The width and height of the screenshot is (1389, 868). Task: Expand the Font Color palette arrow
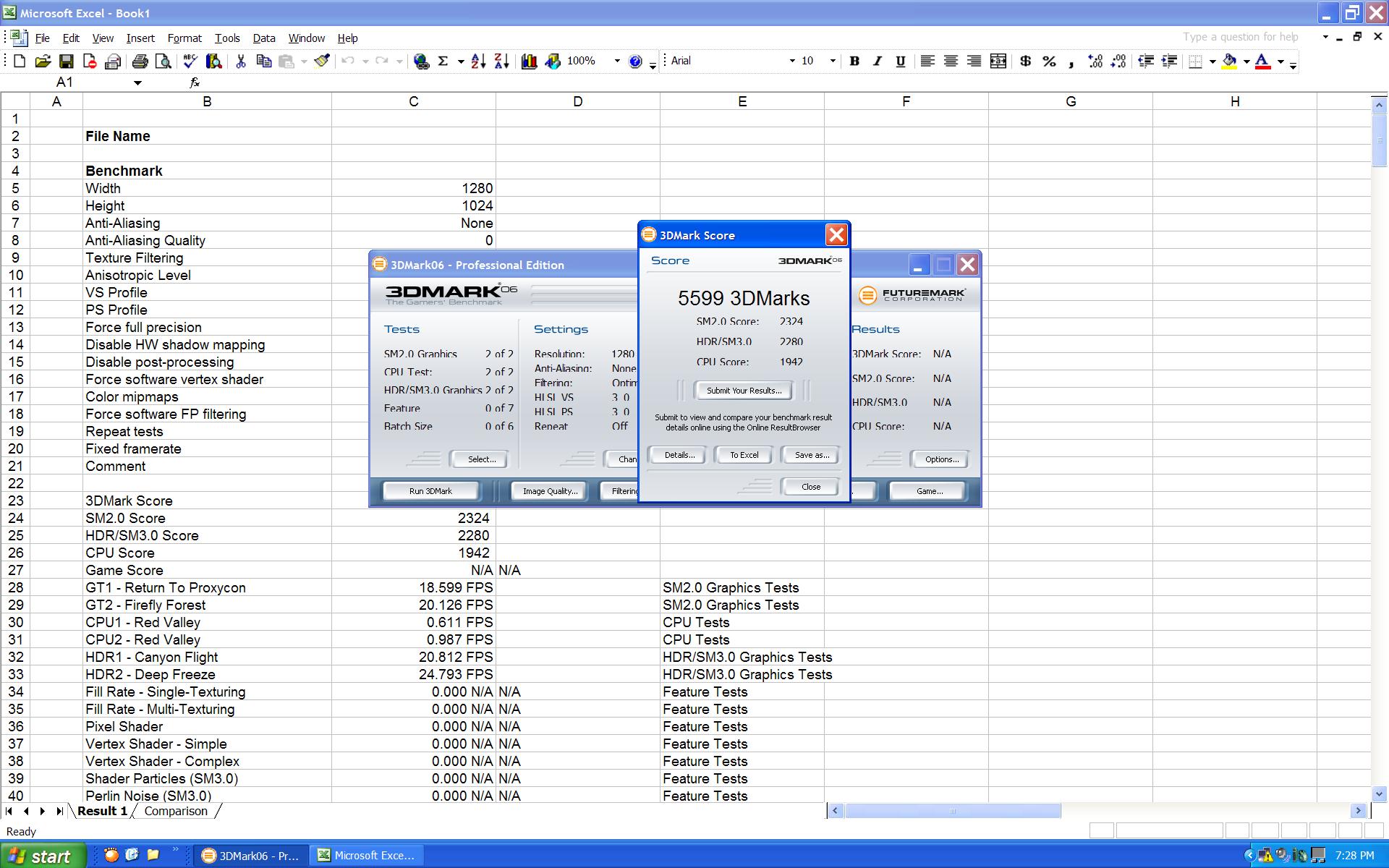(1280, 61)
